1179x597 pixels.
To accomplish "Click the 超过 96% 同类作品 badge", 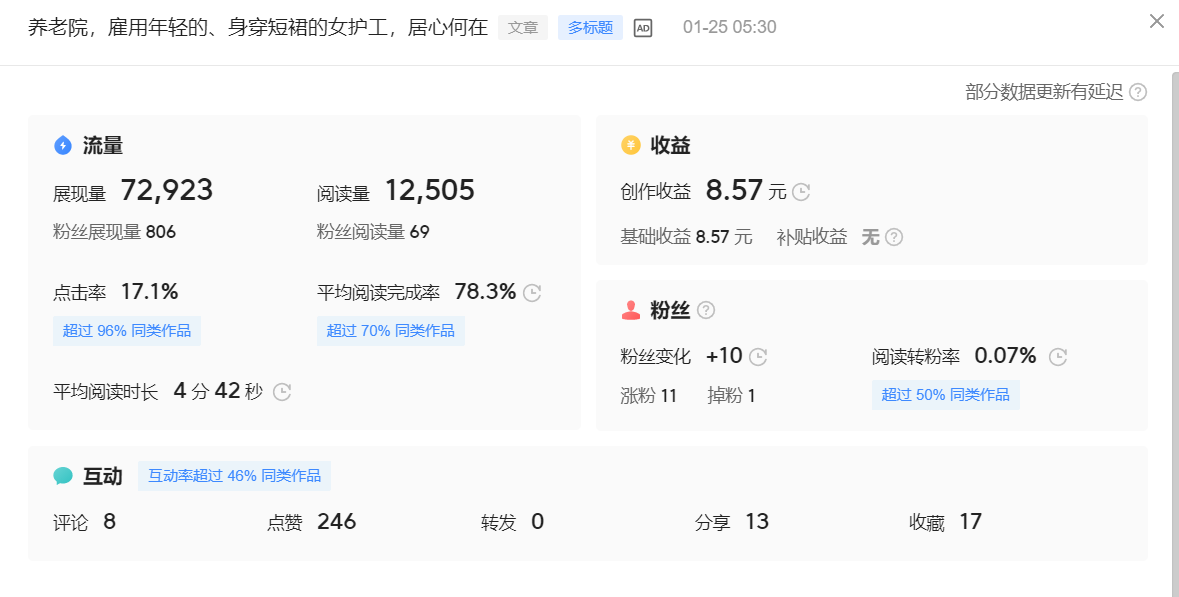I will click(x=126, y=330).
